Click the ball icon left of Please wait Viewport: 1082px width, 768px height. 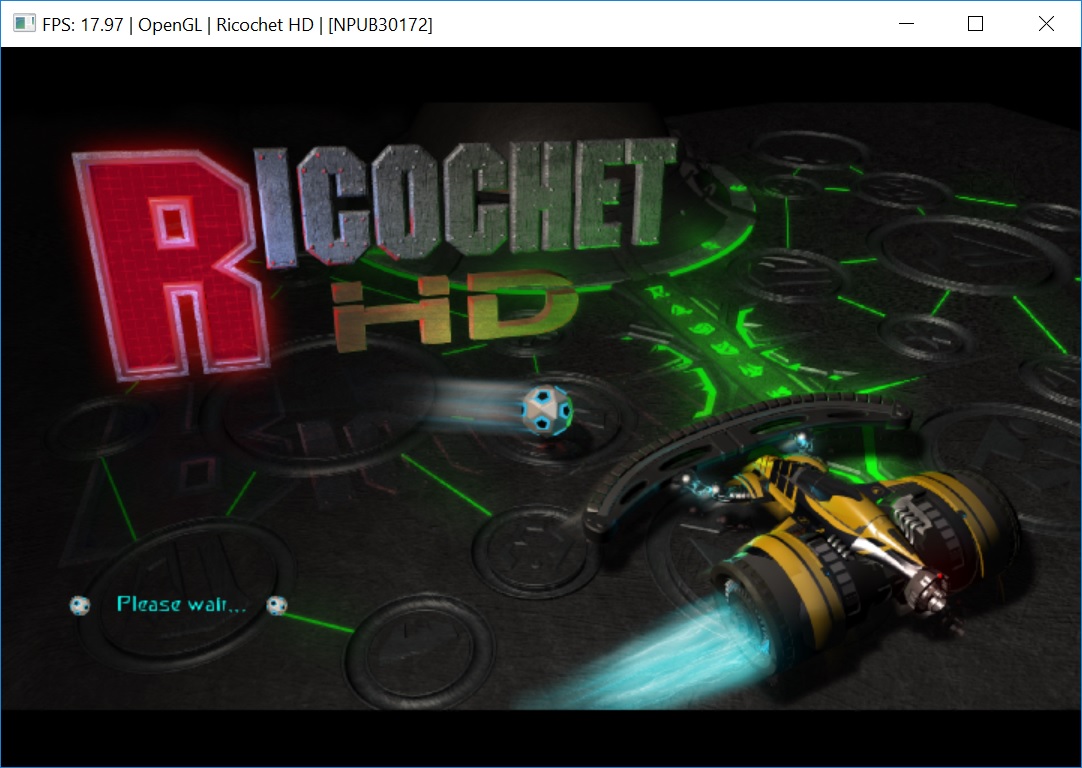(x=80, y=605)
